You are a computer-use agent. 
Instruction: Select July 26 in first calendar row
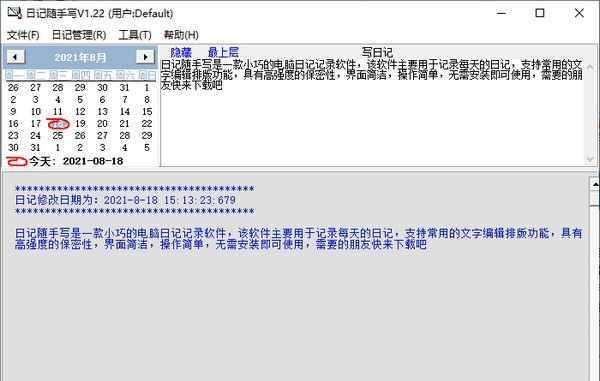coord(13,88)
